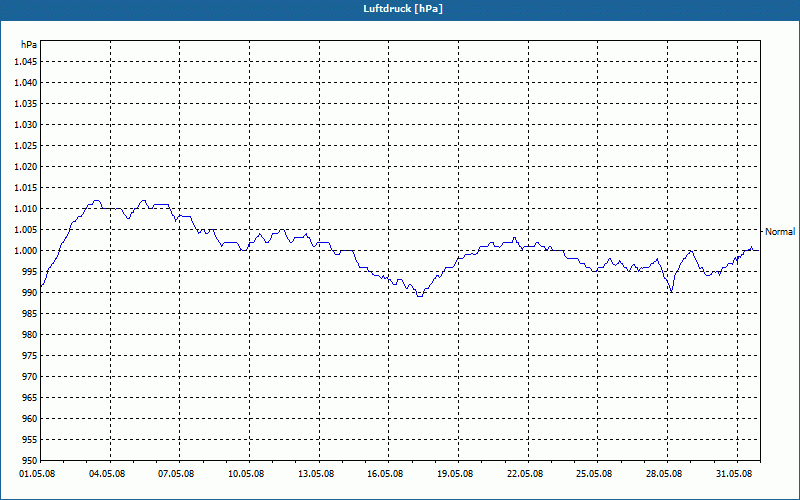Click the 16.05.08 date label
The height and width of the screenshot is (500, 800).
pyautogui.click(x=385, y=473)
